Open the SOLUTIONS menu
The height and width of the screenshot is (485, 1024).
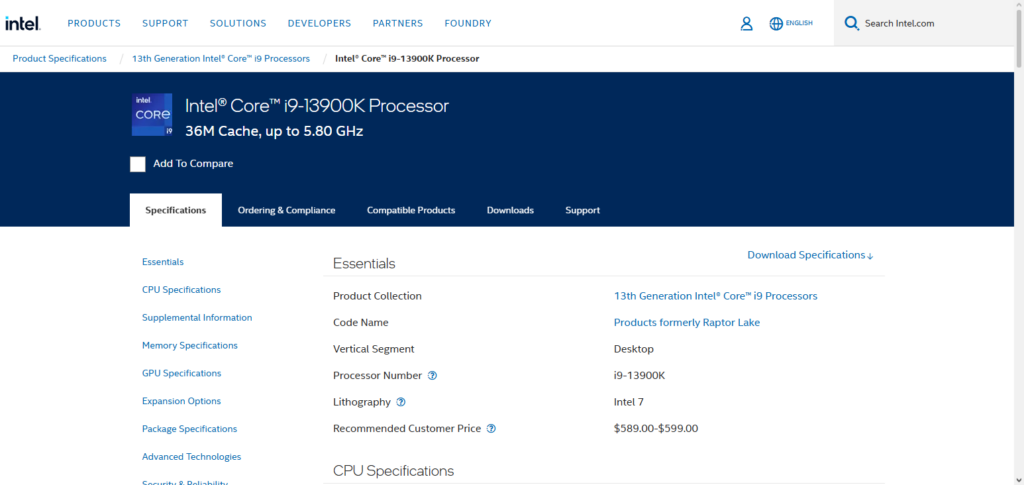click(x=238, y=23)
